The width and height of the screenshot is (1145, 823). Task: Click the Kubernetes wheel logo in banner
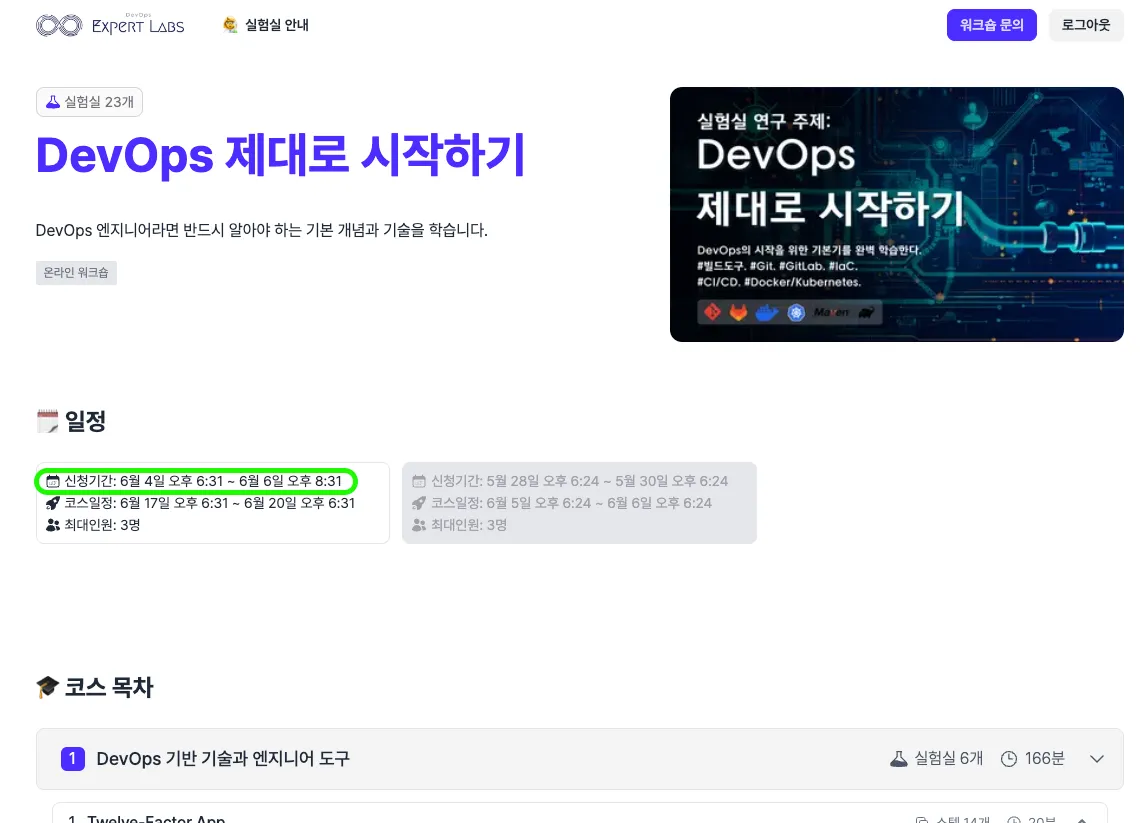pyautogui.click(x=796, y=313)
